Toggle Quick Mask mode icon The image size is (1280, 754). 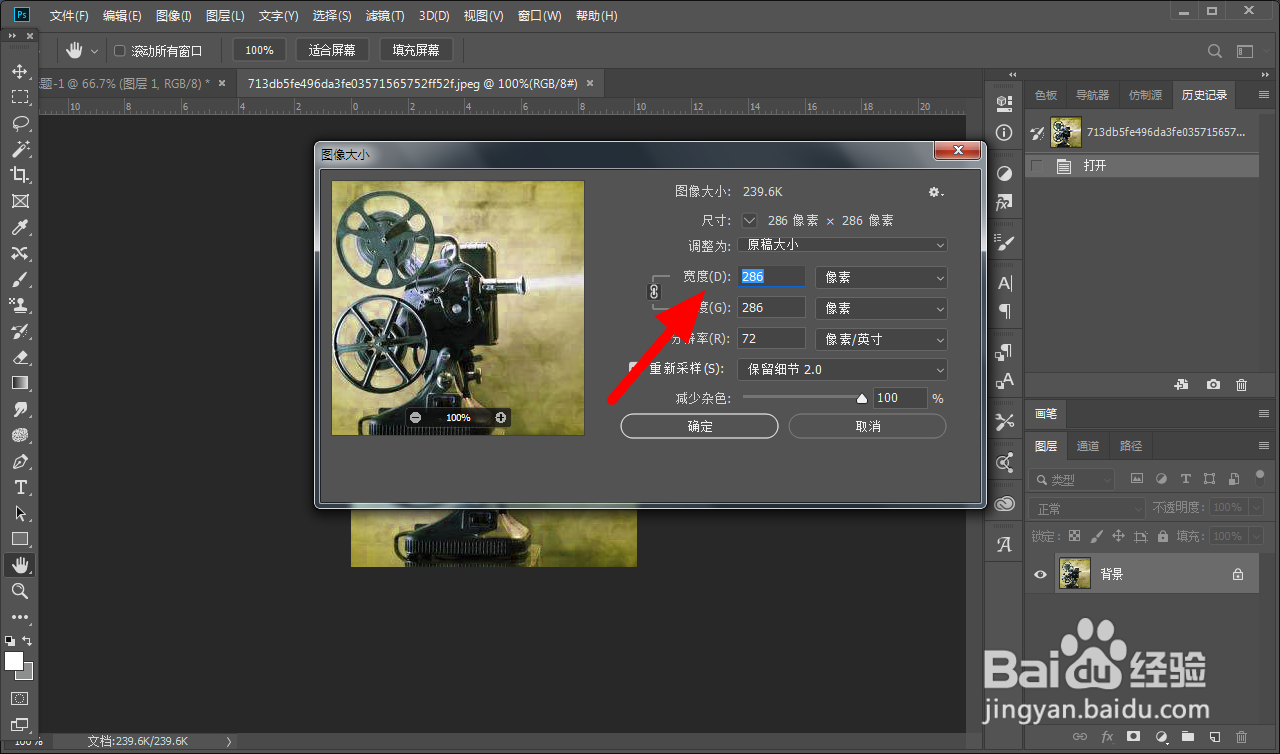[x=19, y=698]
